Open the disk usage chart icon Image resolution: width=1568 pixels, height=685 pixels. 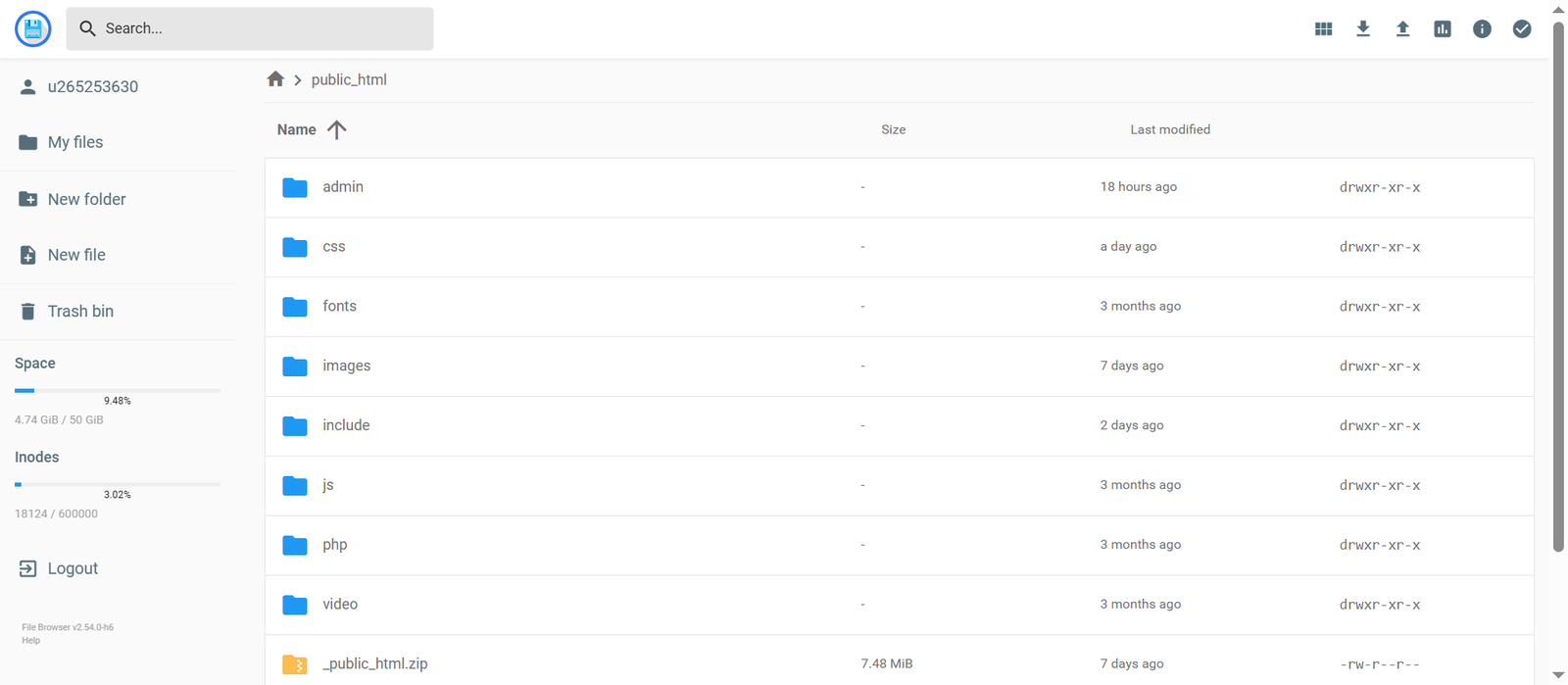pos(1443,29)
